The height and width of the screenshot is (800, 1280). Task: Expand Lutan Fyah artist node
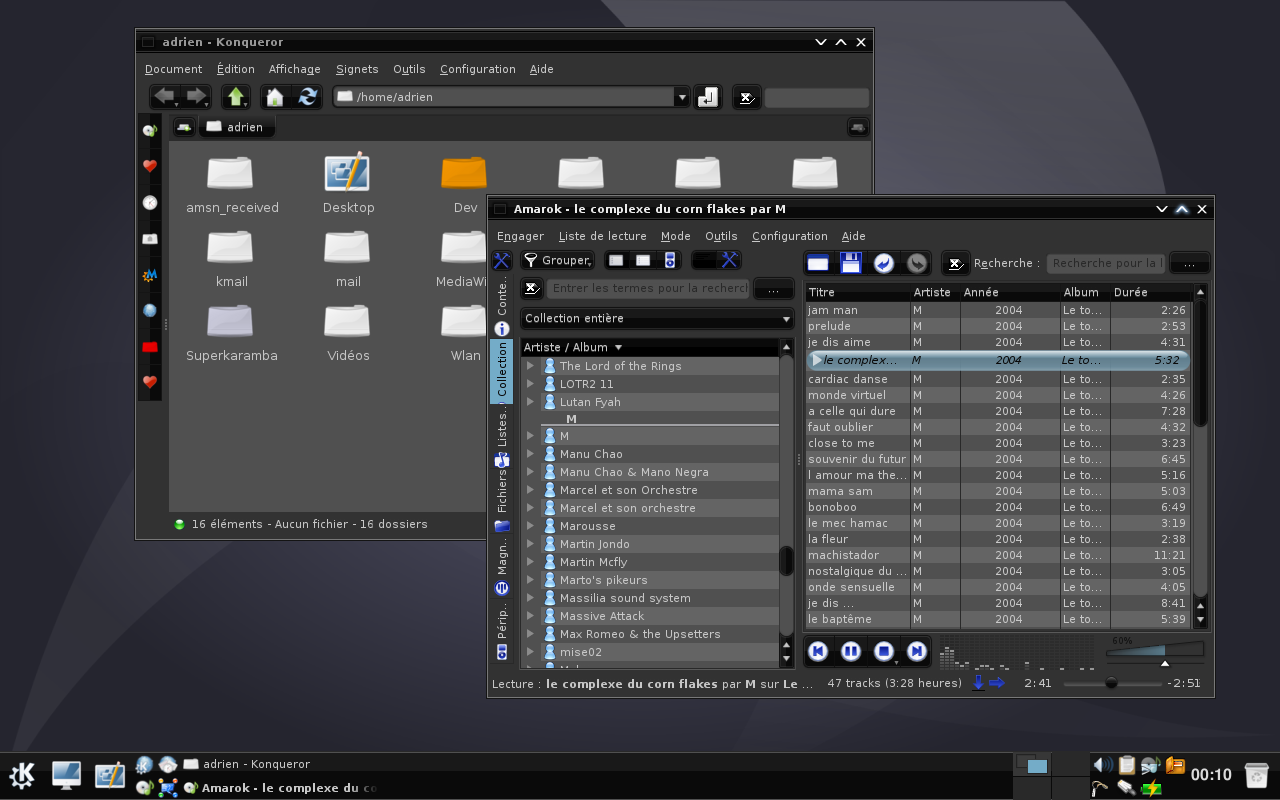(x=530, y=402)
